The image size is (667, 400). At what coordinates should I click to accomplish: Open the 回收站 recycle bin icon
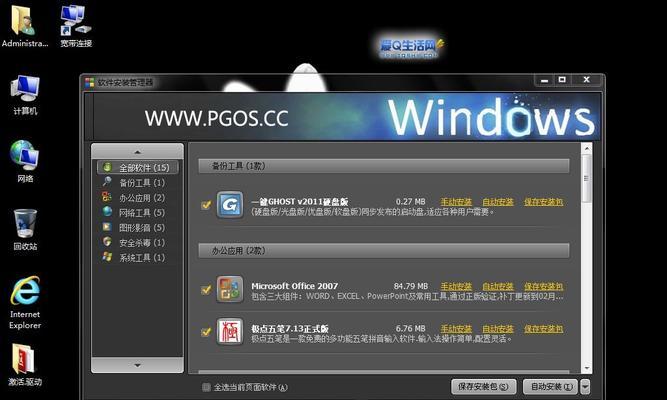25,223
